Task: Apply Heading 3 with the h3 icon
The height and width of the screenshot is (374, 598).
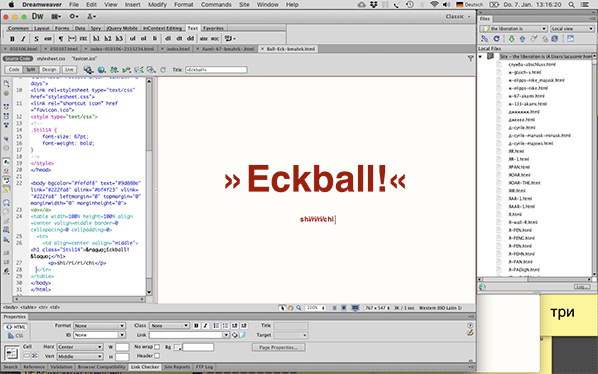Action: click(119, 39)
